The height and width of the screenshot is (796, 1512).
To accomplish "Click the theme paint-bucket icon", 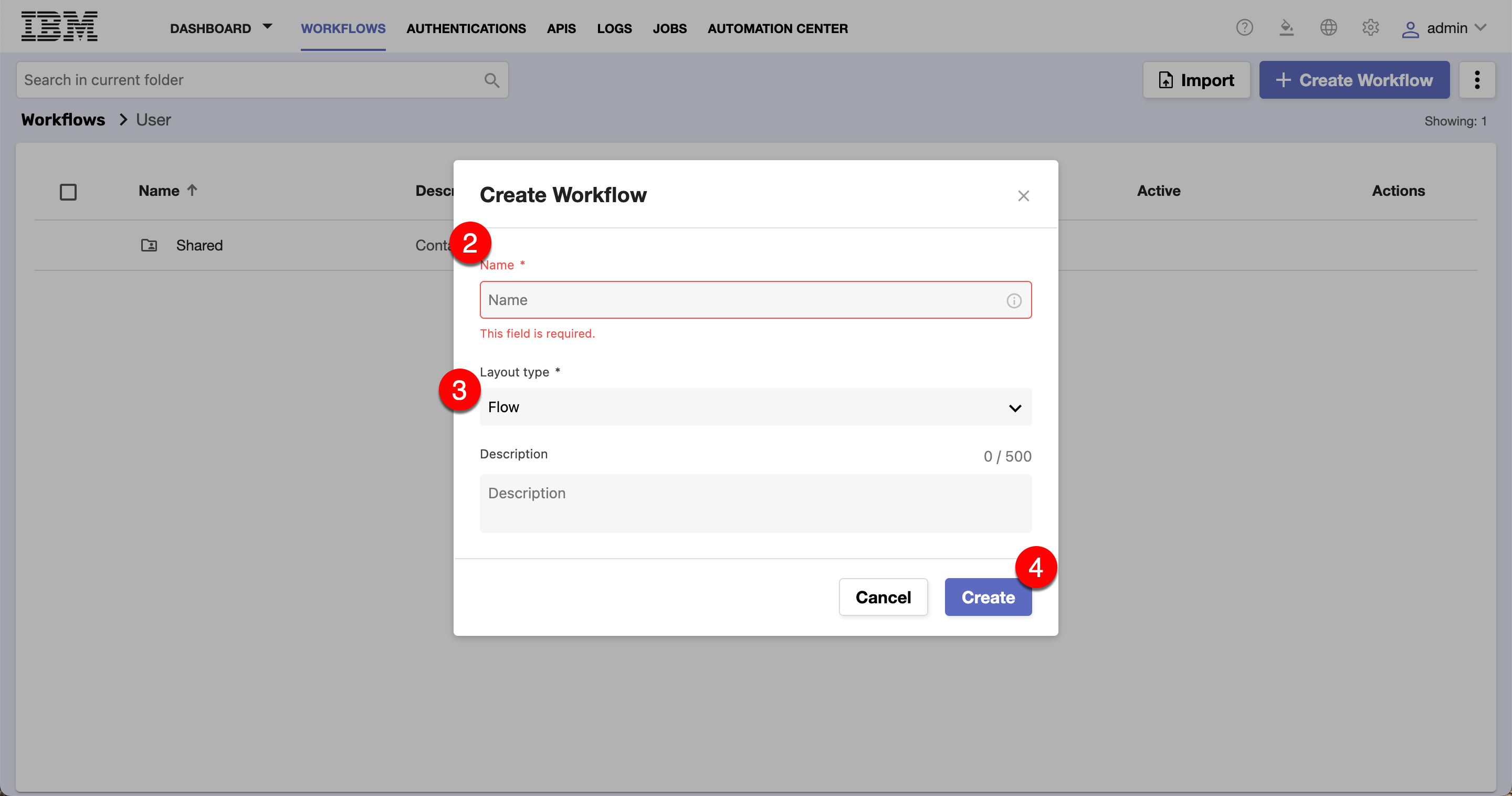I will point(1287,28).
